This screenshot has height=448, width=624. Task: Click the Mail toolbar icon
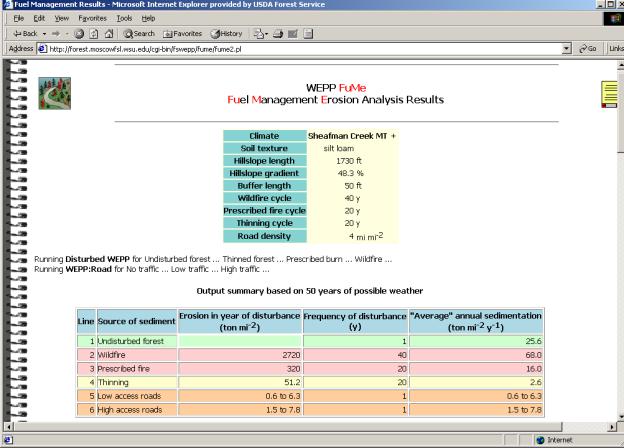coord(259,34)
